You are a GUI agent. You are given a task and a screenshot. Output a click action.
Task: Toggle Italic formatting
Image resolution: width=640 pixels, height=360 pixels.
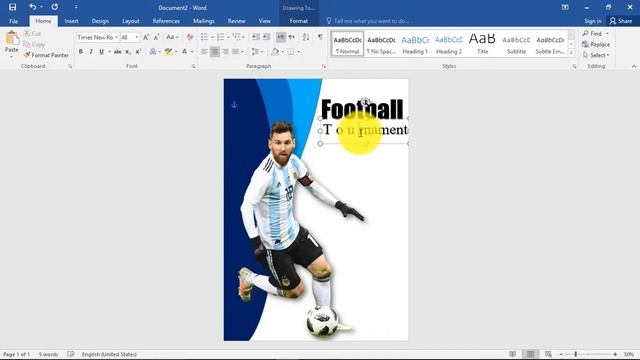91,51
